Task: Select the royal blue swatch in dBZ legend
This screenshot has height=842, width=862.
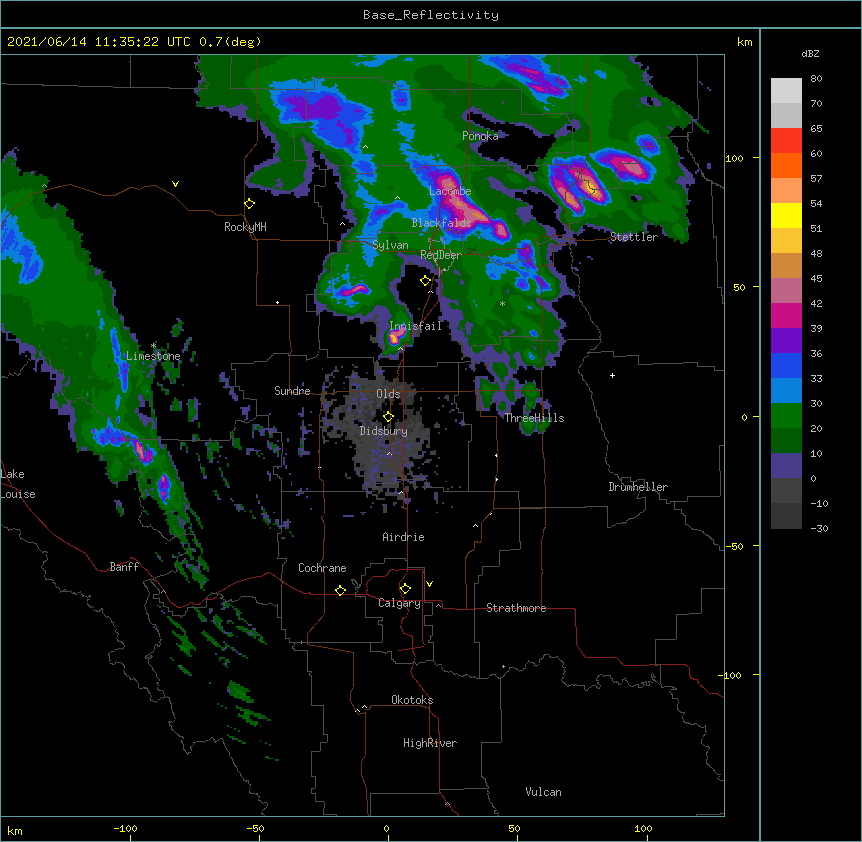Action: tap(786, 365)
